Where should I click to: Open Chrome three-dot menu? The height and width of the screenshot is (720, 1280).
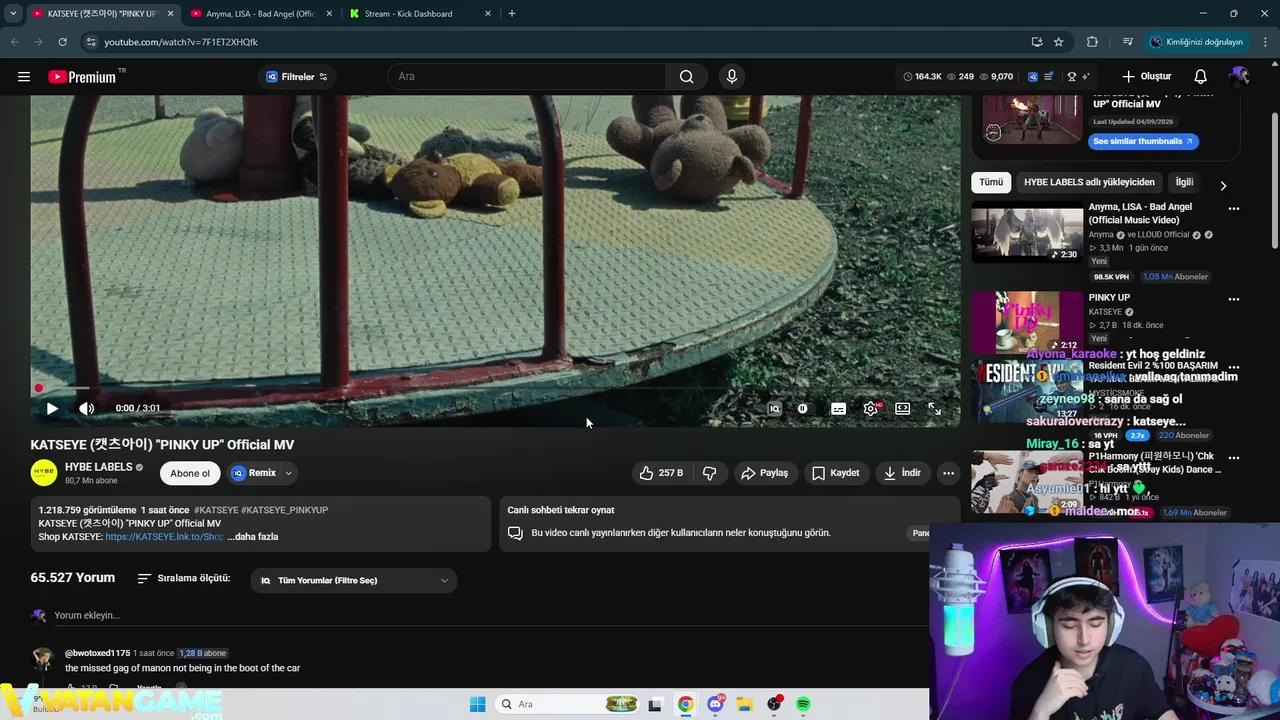[1266, 42]
